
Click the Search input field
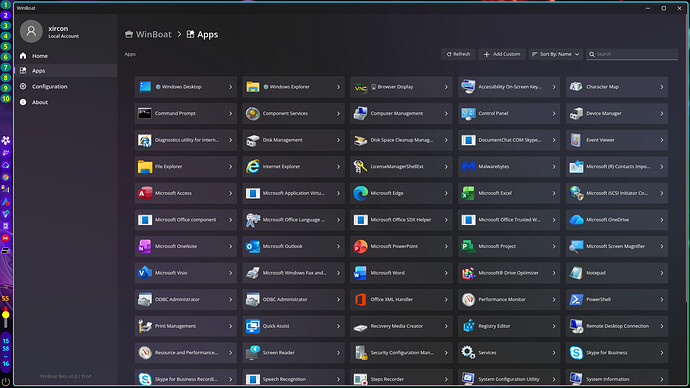coord(632,54)
